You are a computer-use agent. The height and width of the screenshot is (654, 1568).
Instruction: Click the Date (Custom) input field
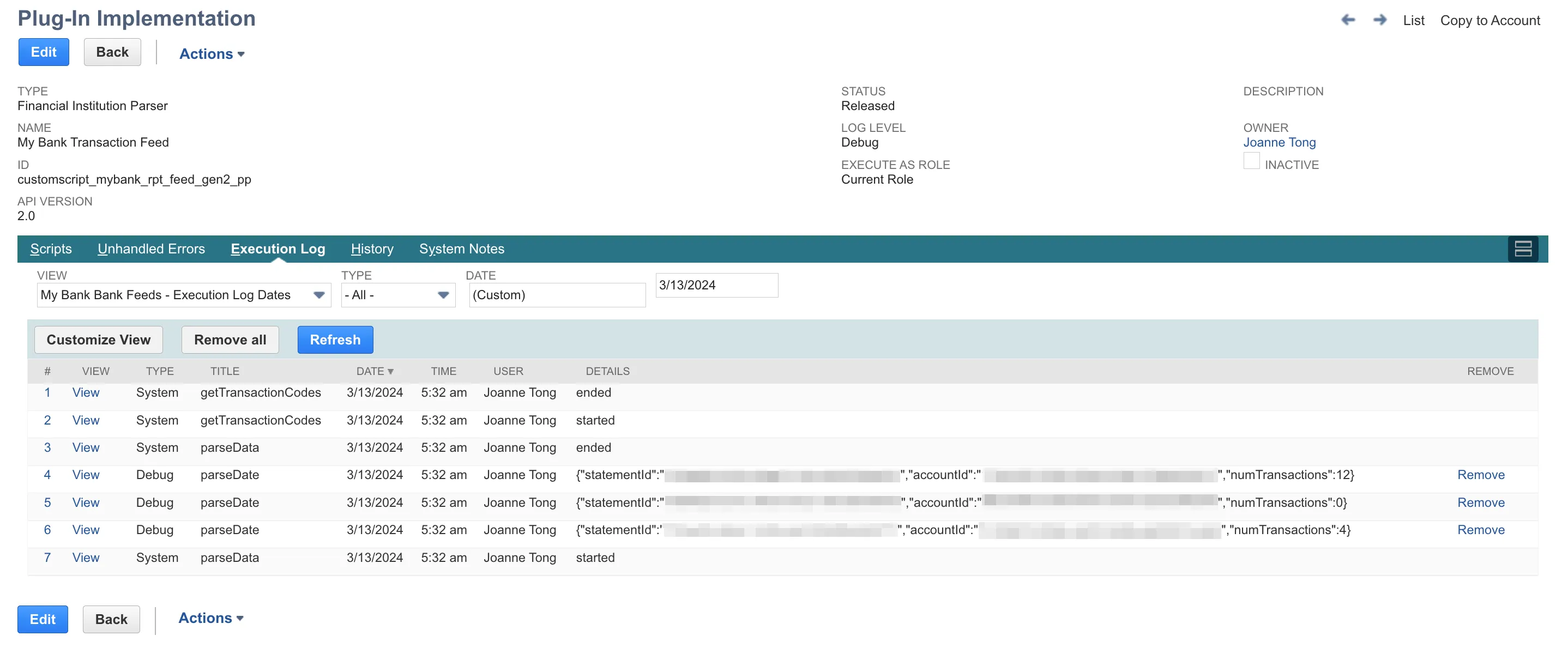[x=557, y=295]
